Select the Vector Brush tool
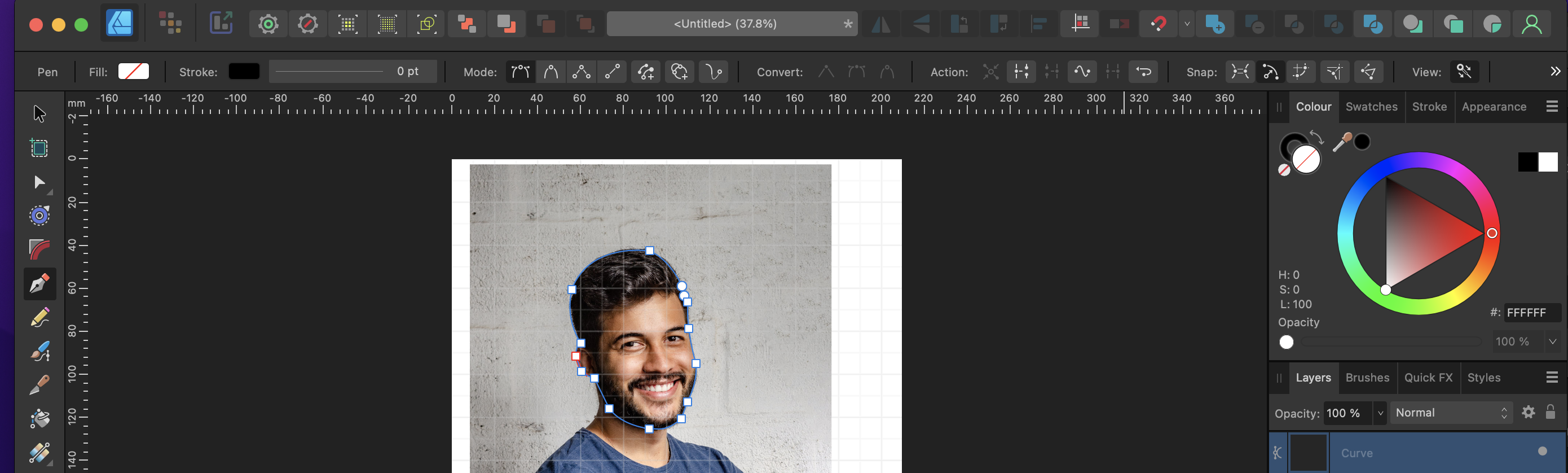 click(39, 351)
